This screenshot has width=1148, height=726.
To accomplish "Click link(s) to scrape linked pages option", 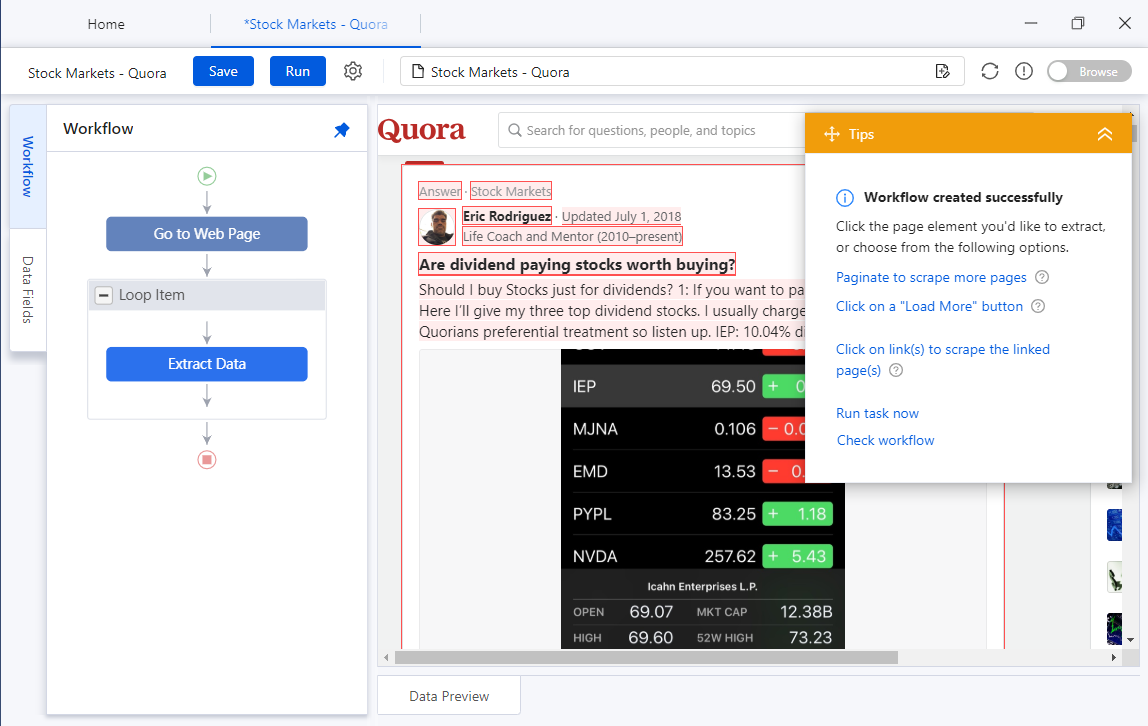I will tap(943, 359).
